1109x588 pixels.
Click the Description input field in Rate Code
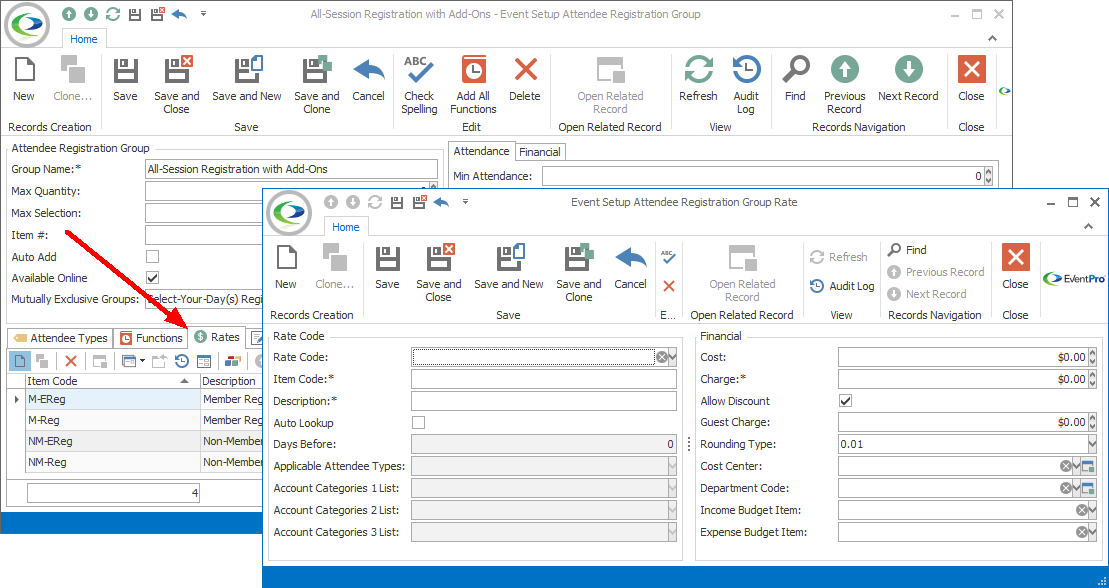tap(544, 401)
